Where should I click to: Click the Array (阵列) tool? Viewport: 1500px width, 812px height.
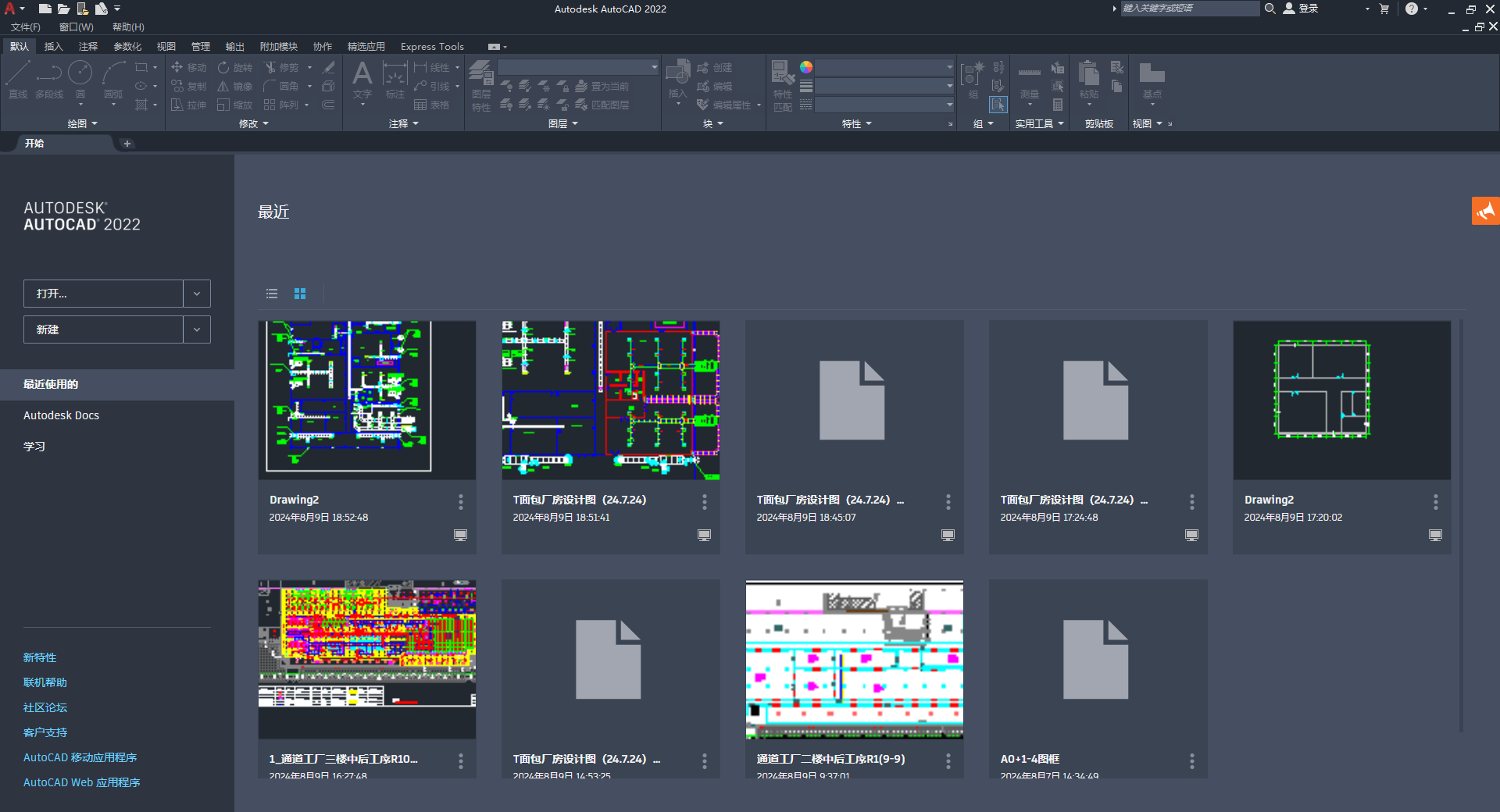[281, 105]
